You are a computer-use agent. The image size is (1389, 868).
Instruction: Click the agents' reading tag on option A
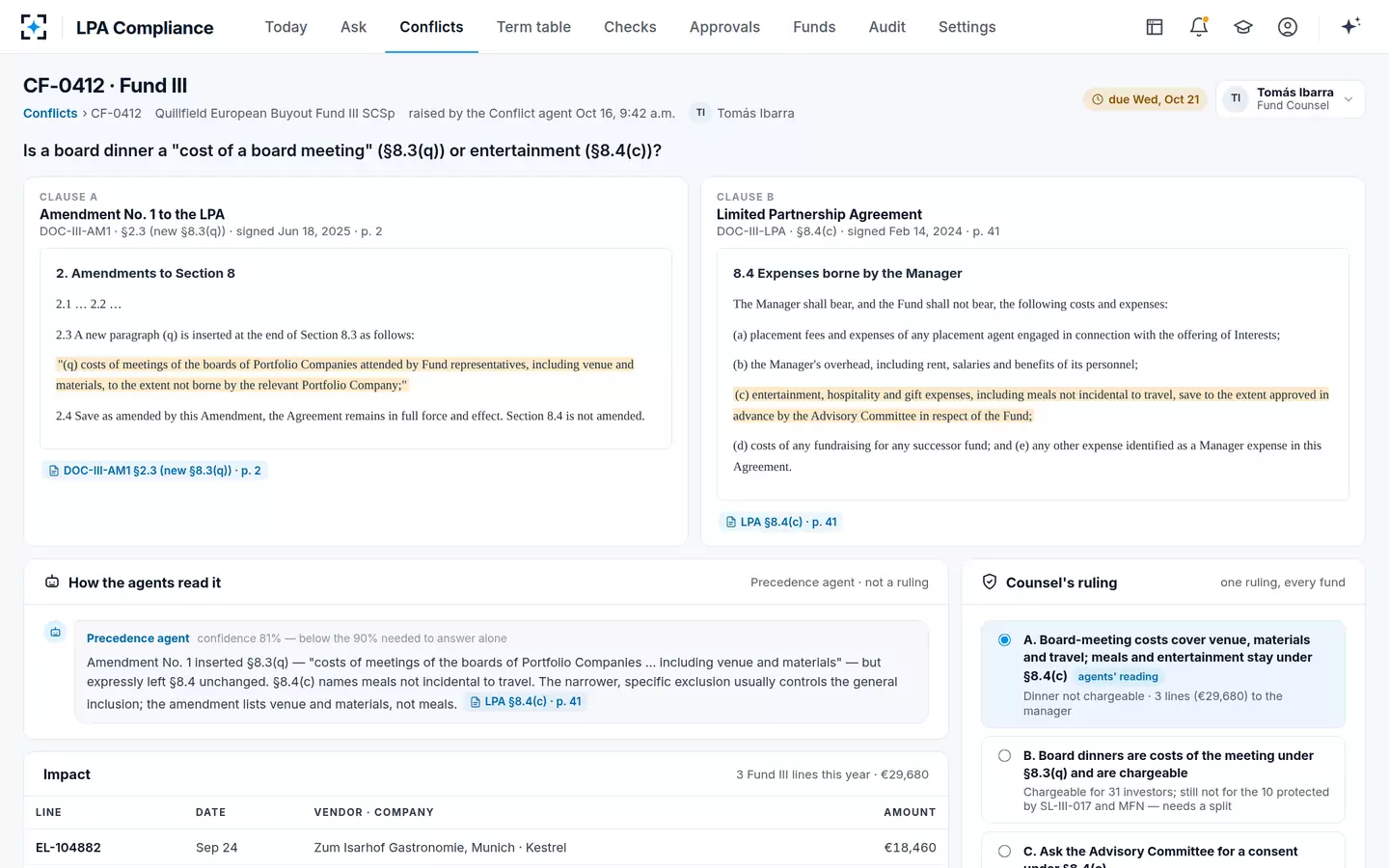(x=1118, y=677)
